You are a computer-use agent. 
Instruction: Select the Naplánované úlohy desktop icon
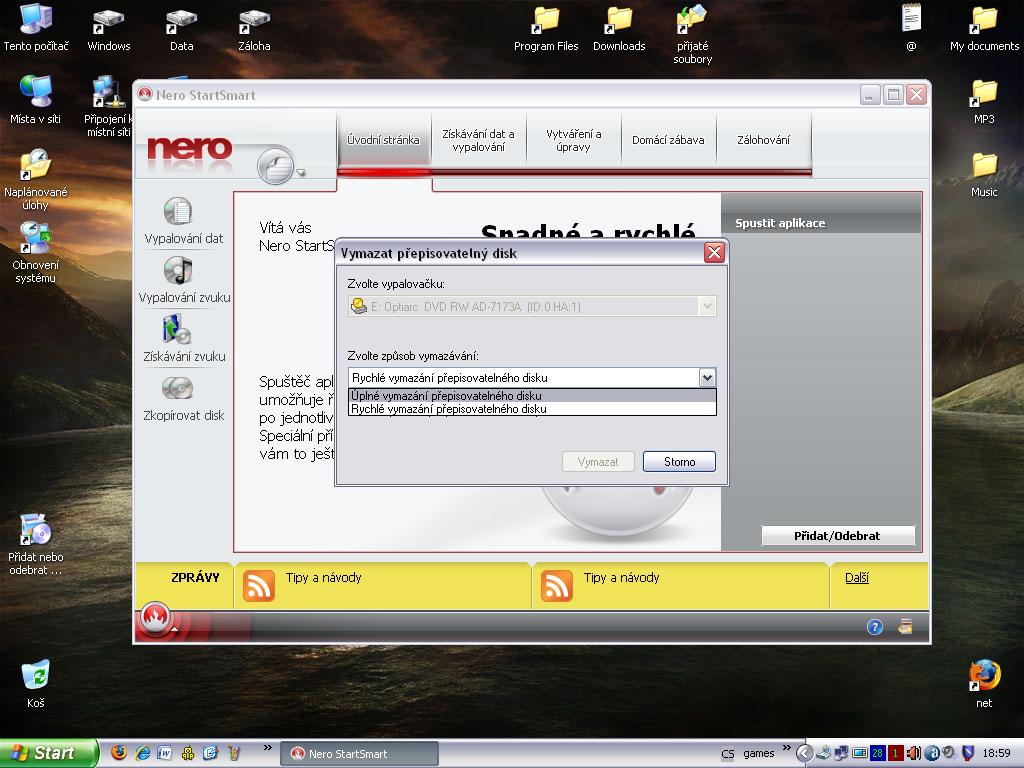tap(35, 180)
